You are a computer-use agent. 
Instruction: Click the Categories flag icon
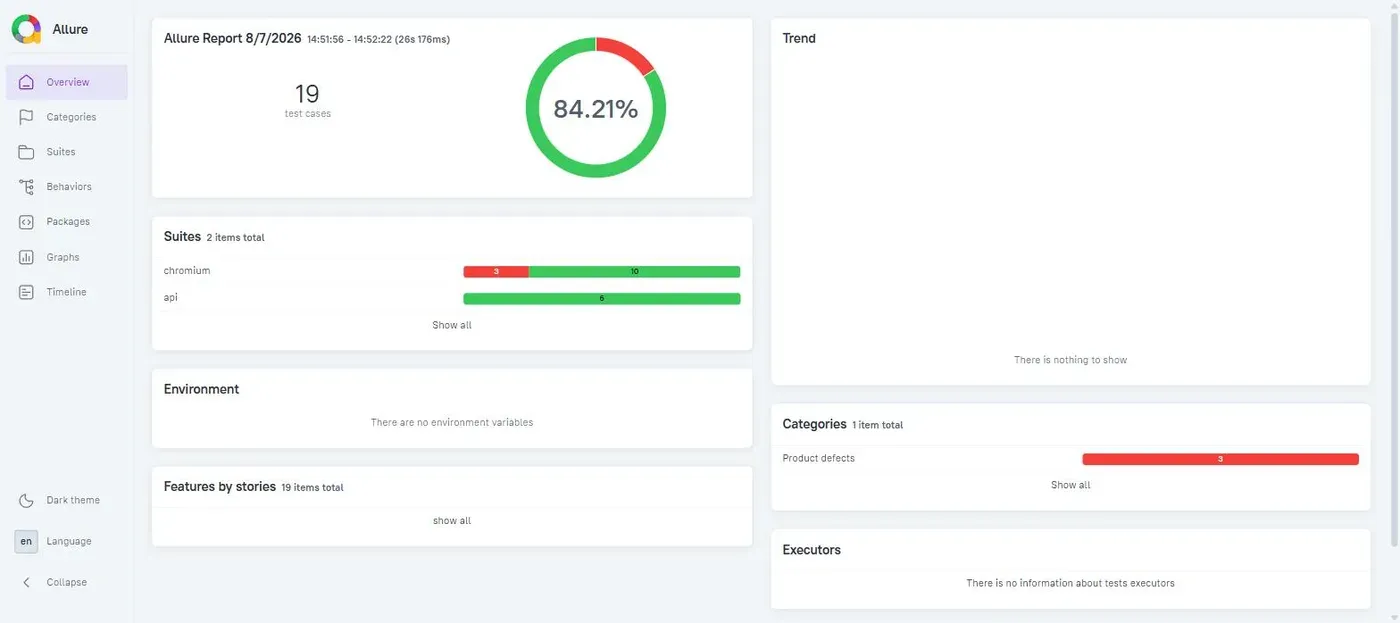tap(27, 117)
